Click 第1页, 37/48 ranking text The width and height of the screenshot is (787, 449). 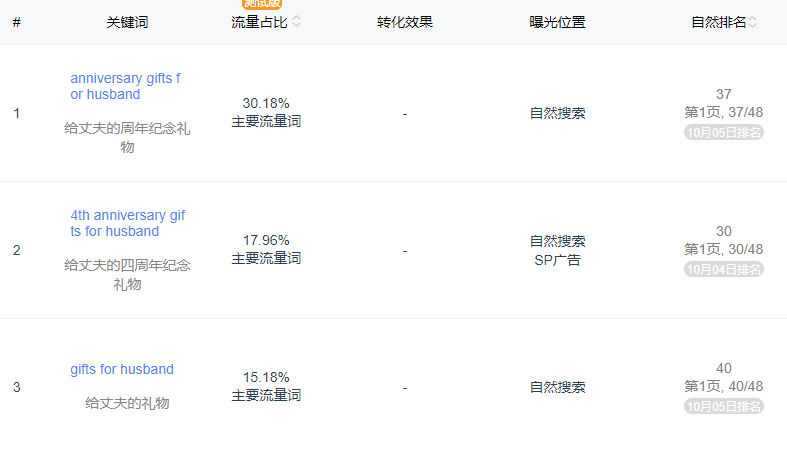pos(724,112)
